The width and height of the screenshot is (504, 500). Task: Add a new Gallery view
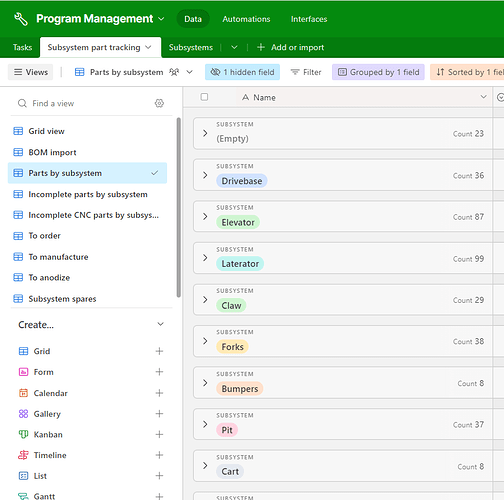point(159,414)
